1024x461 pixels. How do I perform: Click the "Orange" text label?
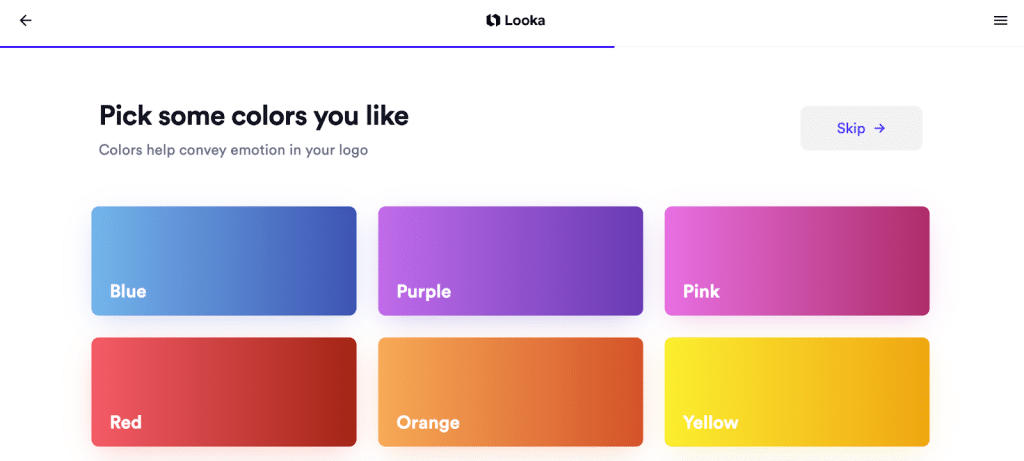pos(428,422)
